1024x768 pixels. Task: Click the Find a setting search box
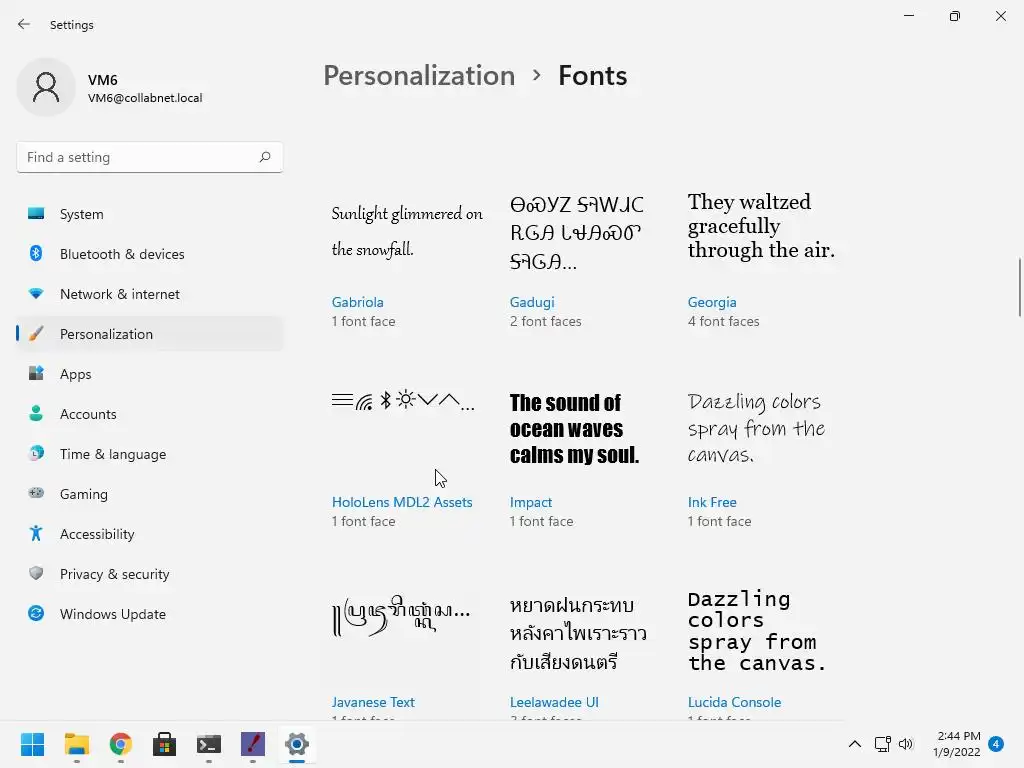click(150, 157)
